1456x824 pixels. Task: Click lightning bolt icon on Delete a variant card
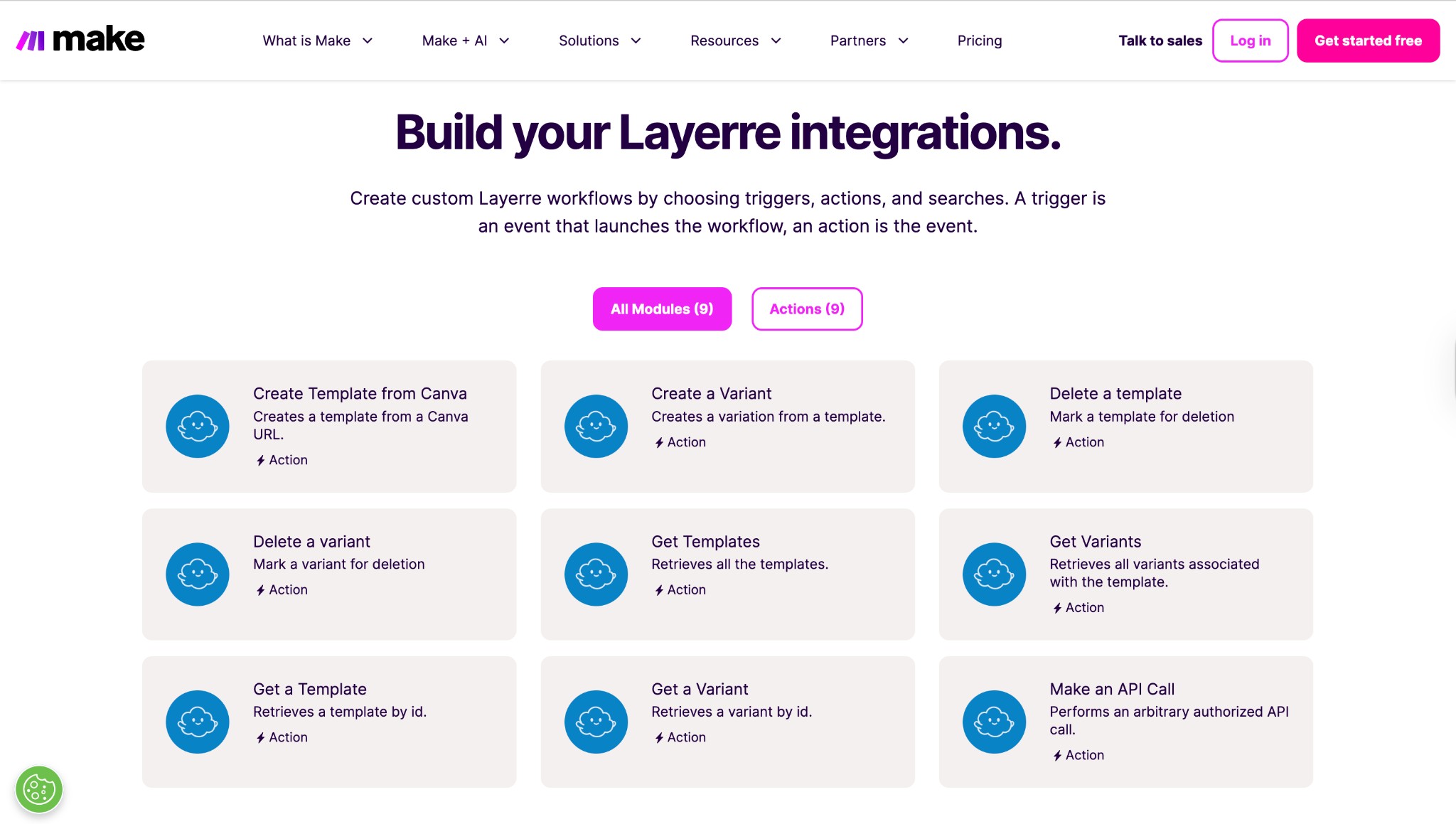(x=261, y=590)
